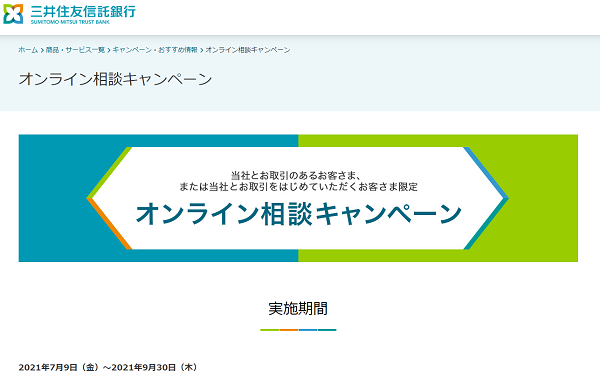Click the campaign period date text
Viewport: 600px width, 383px height.
click(x=108, y=367)
